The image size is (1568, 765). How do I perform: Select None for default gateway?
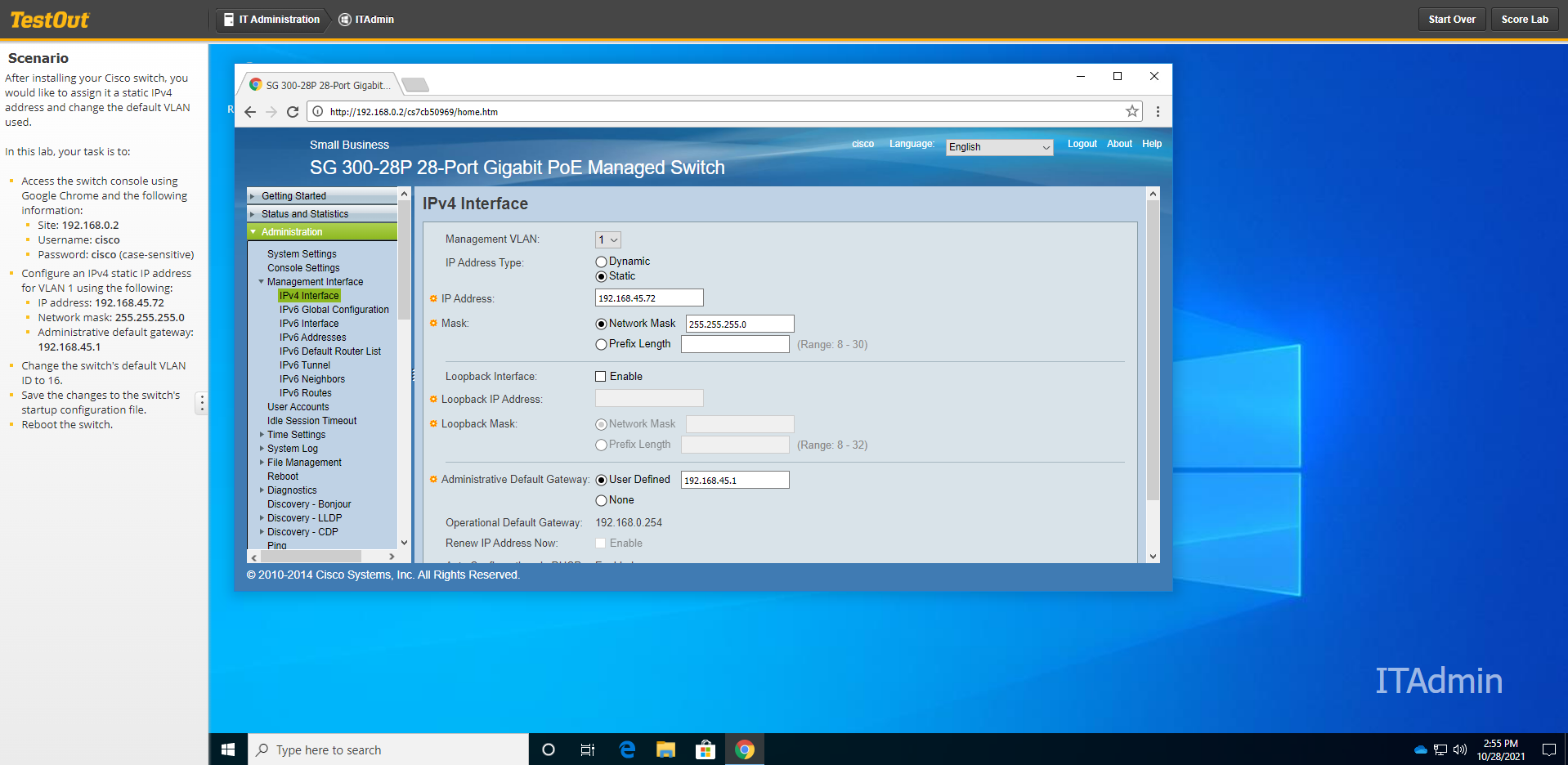click(602, 500)
